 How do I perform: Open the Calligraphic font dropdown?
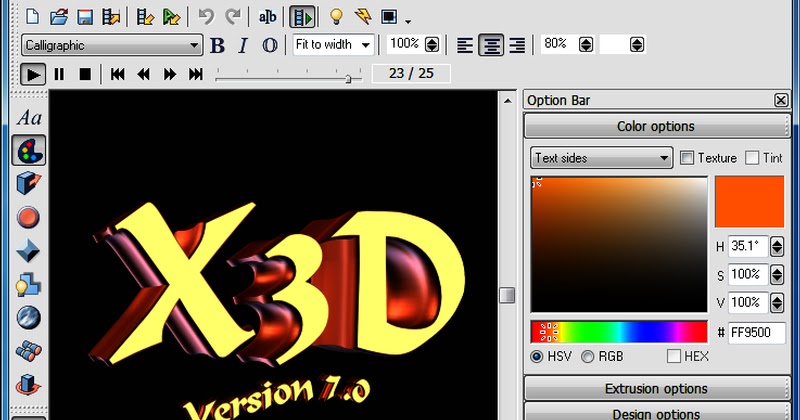(x=112, y=45)
